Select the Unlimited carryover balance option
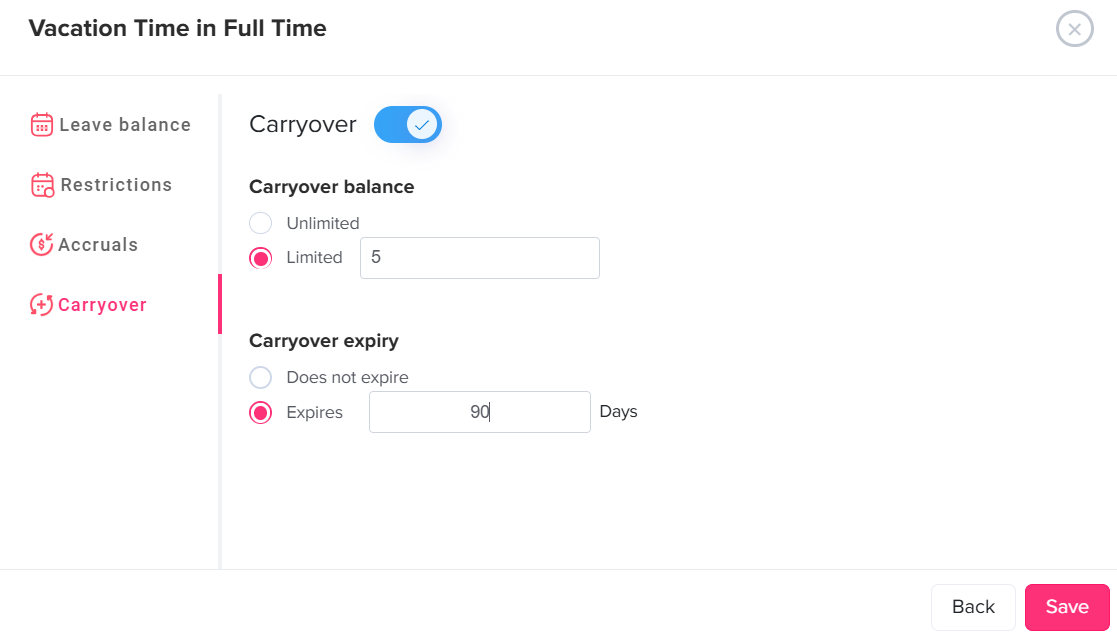 [x=260, y=222]
